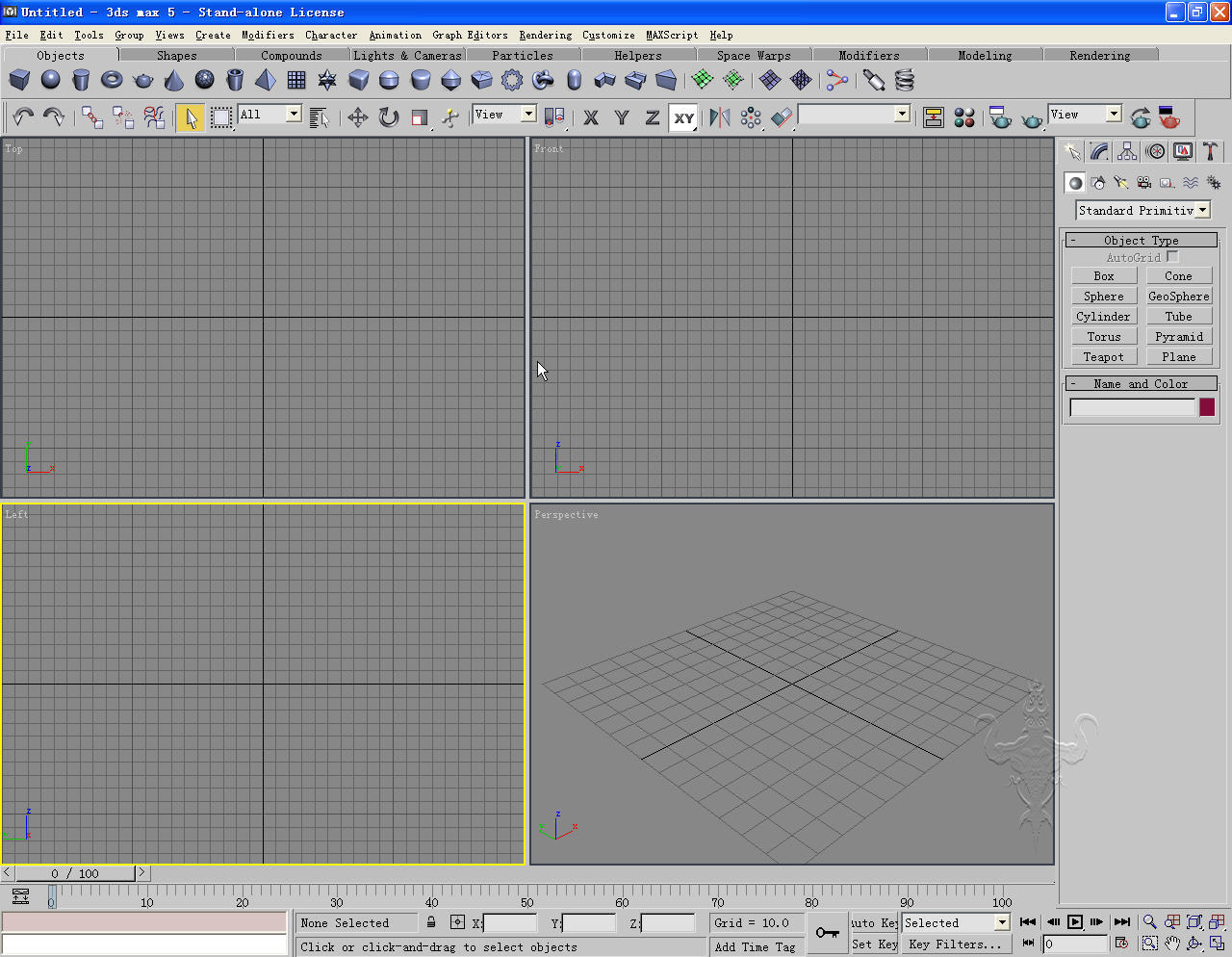Click the Sphere button

[1103, 297]
